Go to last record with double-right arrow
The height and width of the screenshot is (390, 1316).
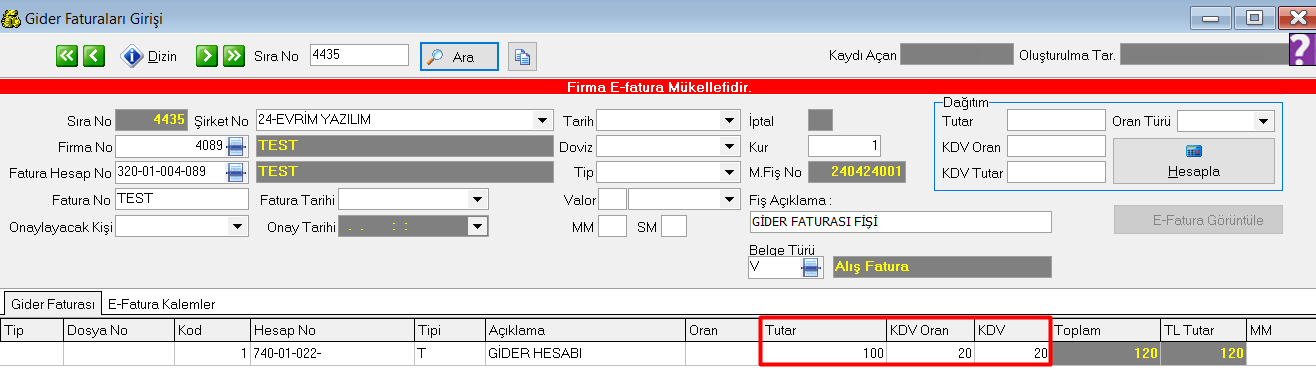234,56
